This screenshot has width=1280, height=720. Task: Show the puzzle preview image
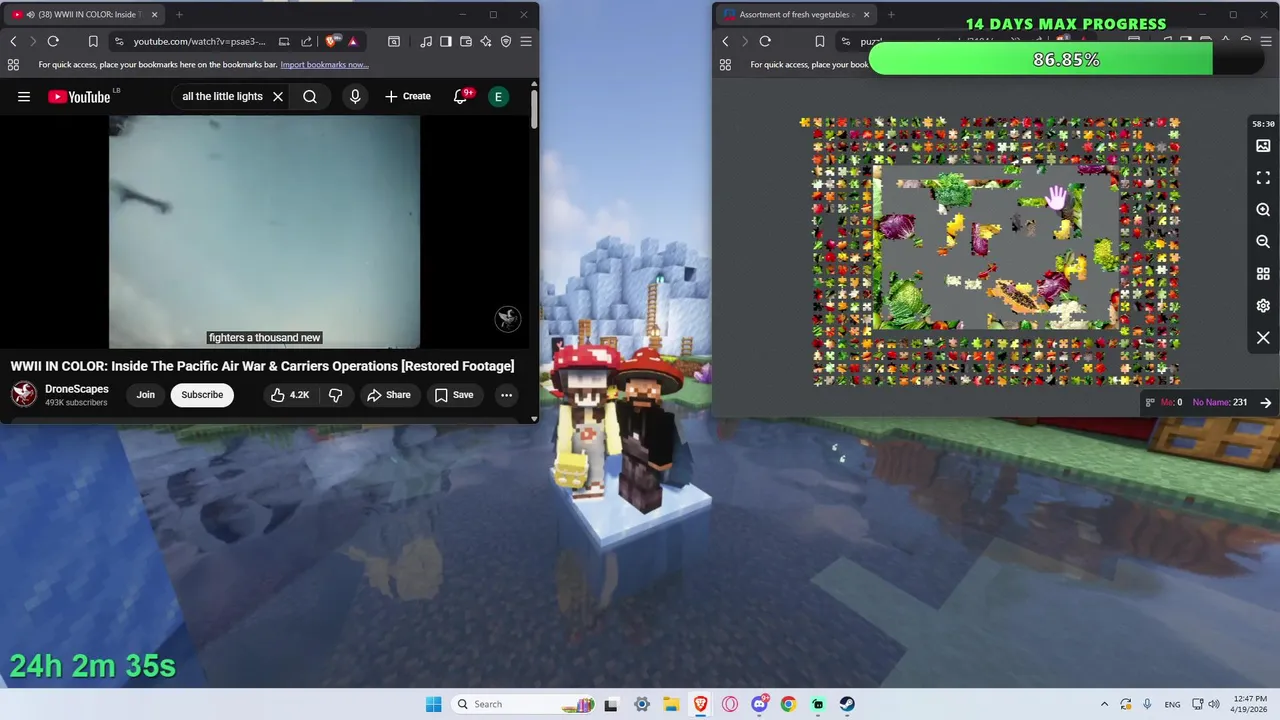[x=1263, y=146]
